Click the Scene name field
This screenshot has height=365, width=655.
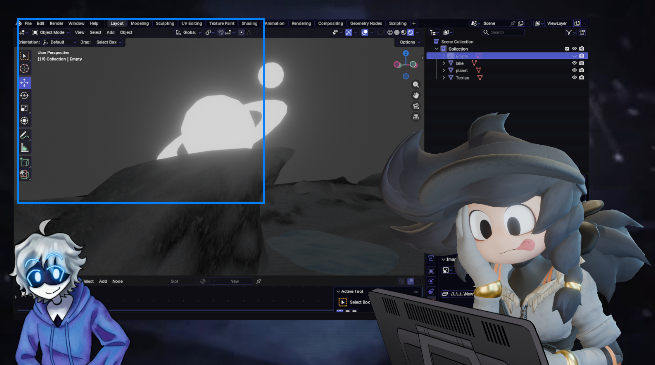point(495,23)
